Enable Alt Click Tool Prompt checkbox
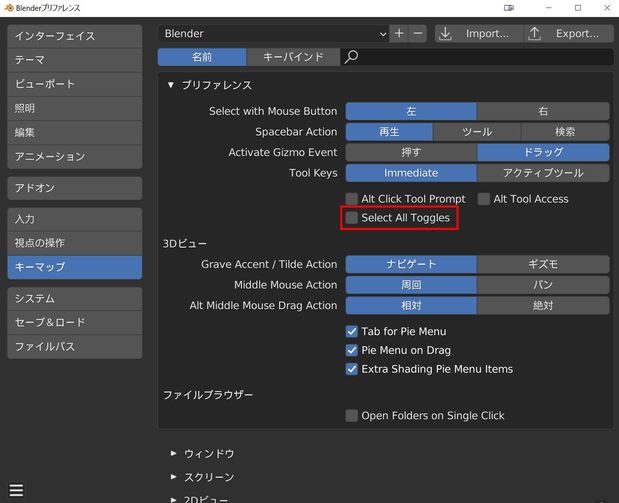 pos(351,199)
